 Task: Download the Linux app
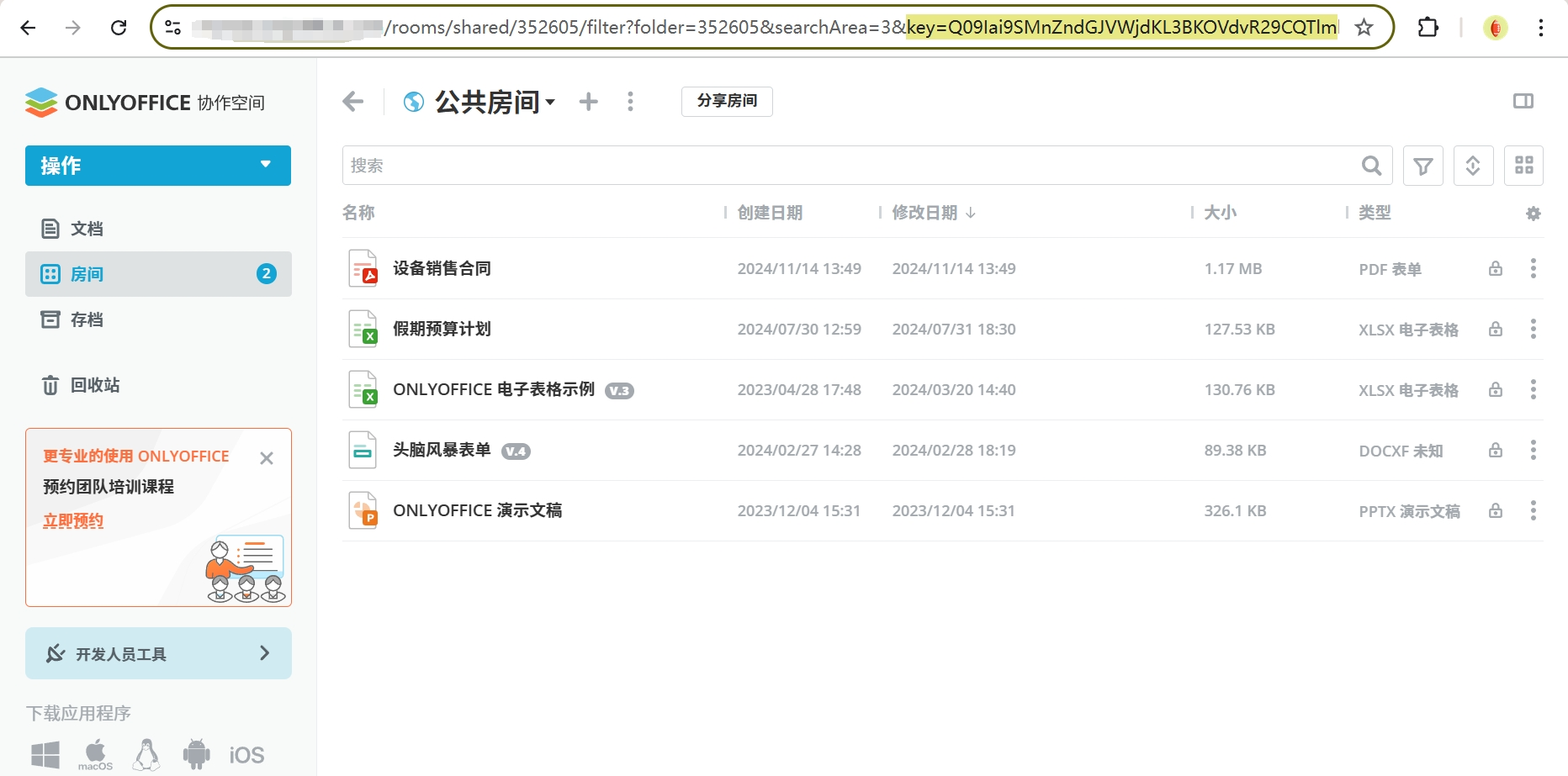[146, 754]
